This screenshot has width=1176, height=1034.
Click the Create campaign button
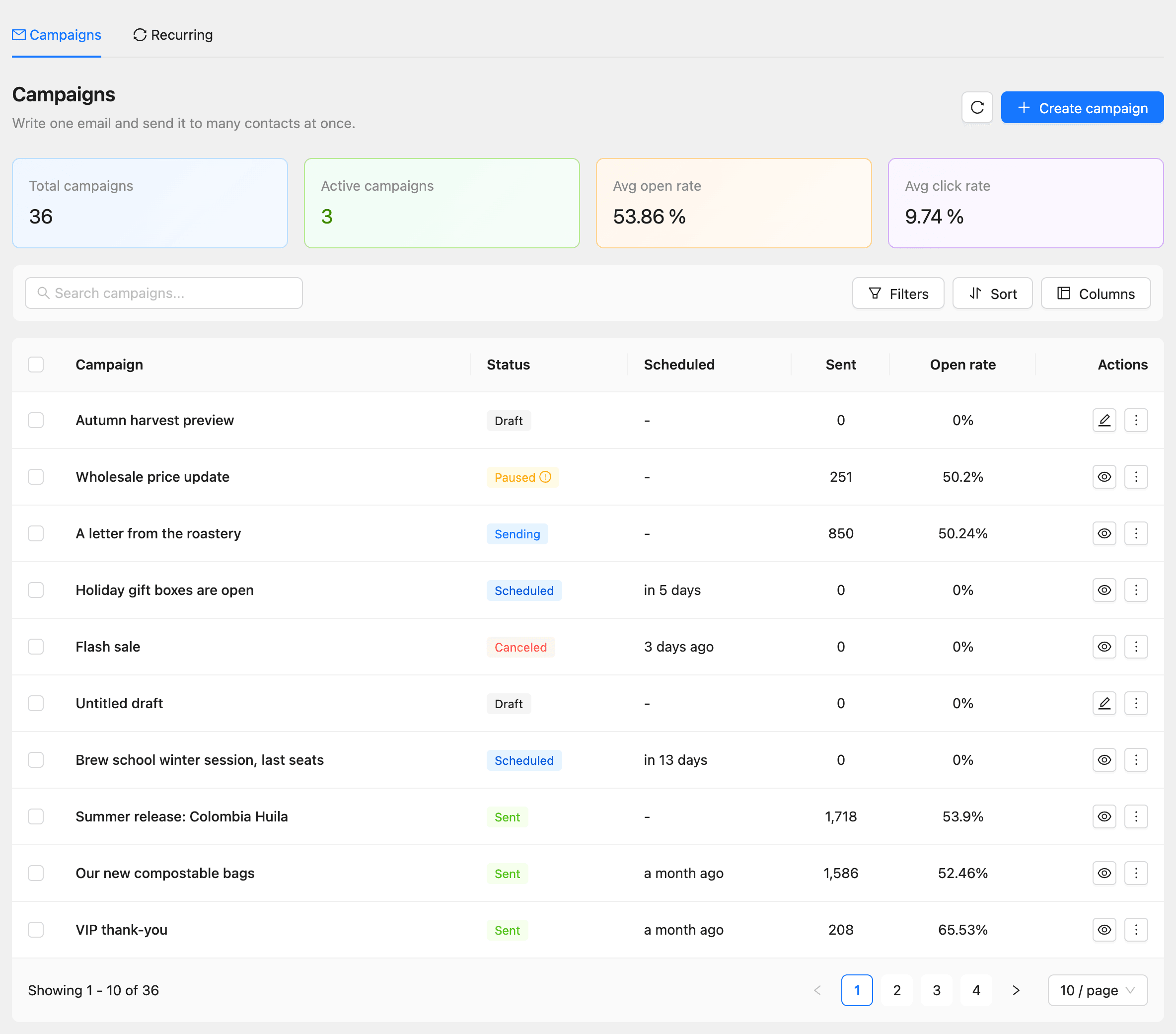pos(1082,108)
